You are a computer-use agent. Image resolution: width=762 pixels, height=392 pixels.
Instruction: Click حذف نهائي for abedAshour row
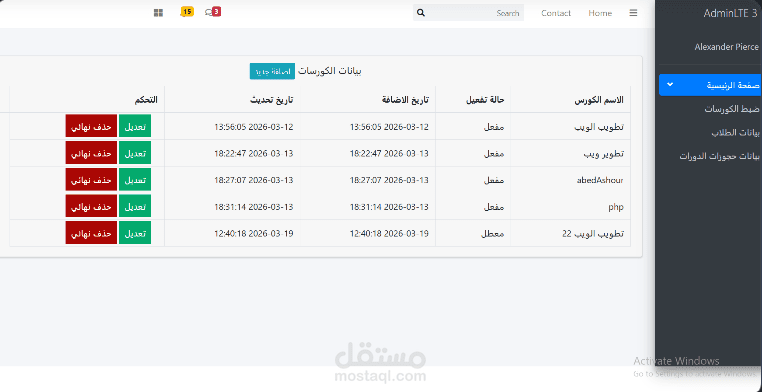tap(91, 179)
